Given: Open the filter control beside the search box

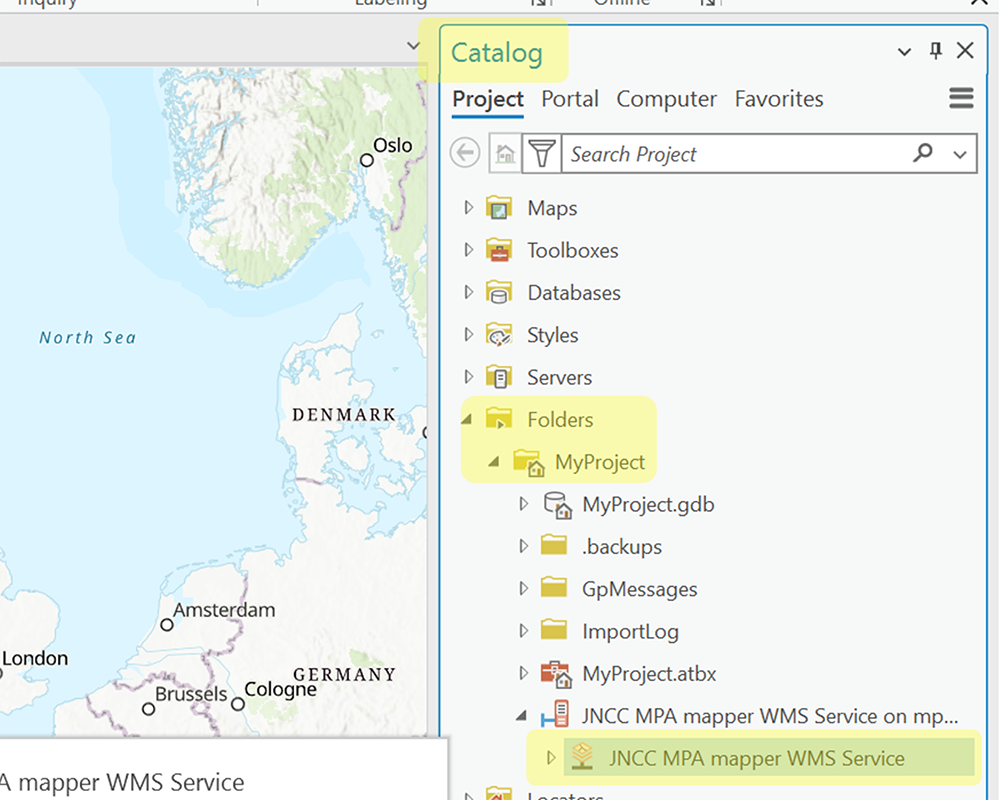Looking at the screenshot, I should pos(542,153).
